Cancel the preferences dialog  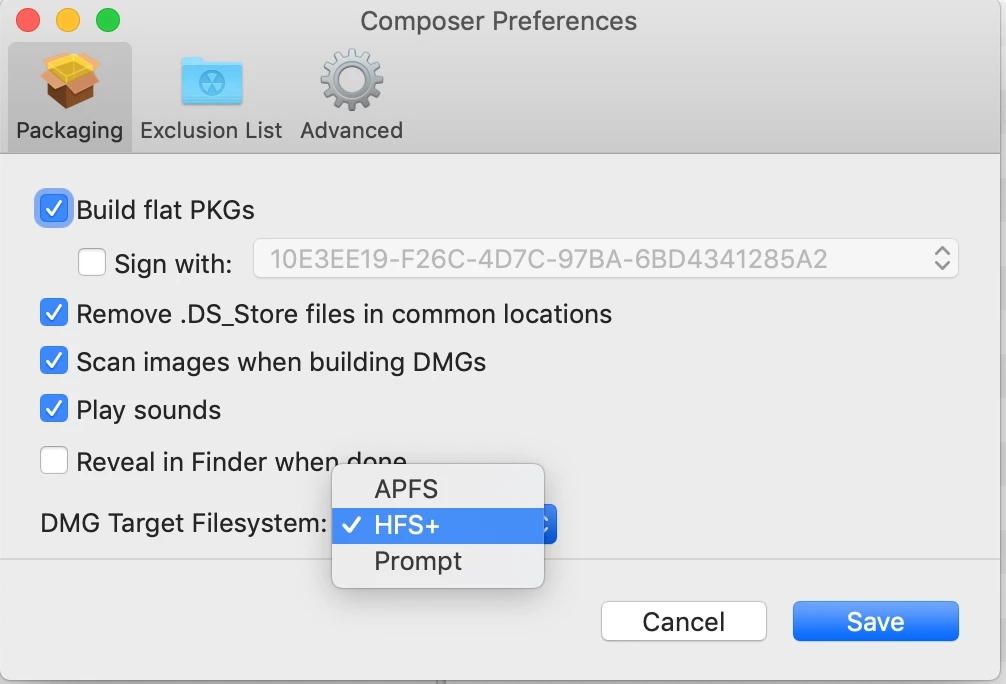point(684,621)
